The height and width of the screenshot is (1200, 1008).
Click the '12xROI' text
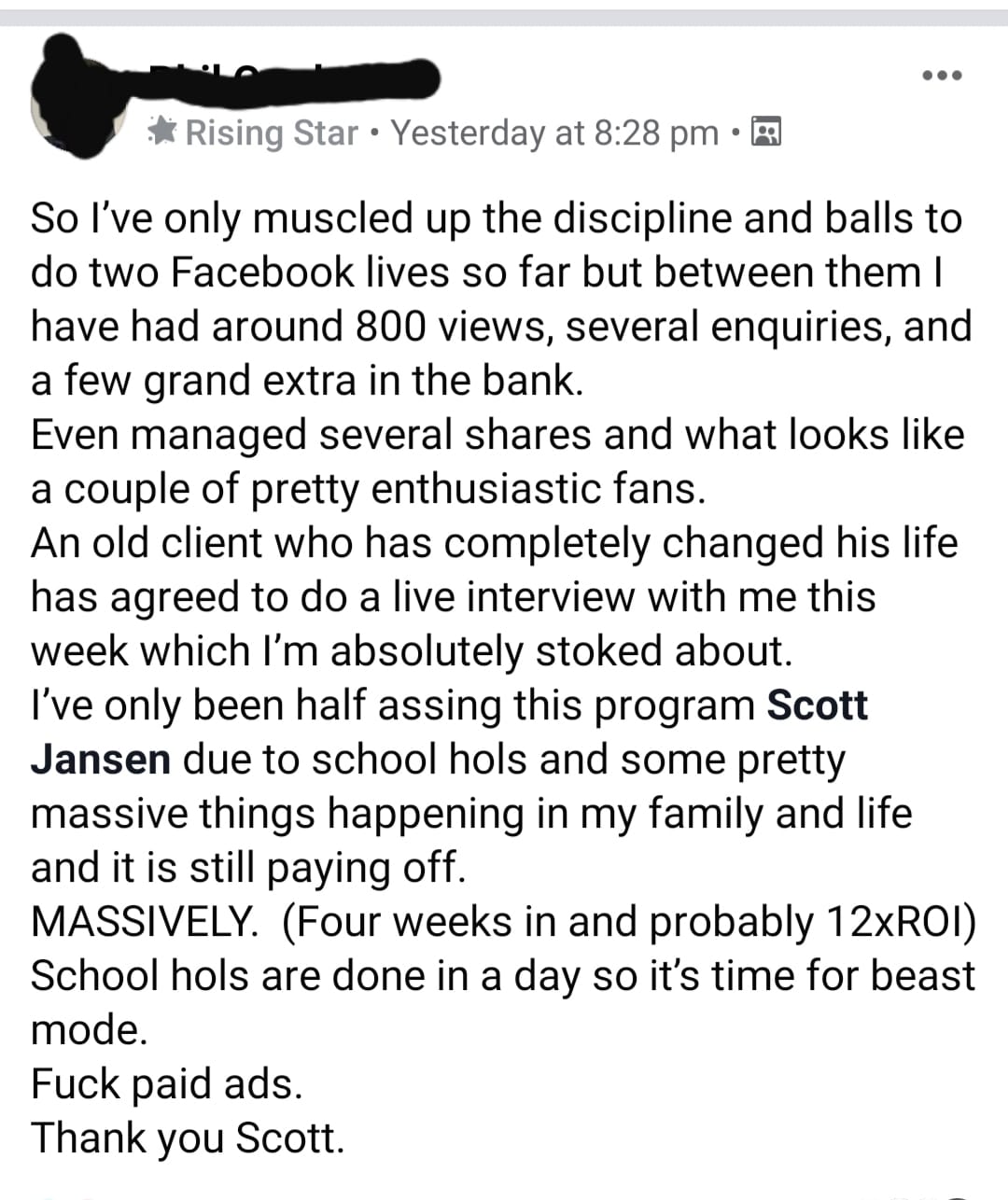tap(901, 922)
